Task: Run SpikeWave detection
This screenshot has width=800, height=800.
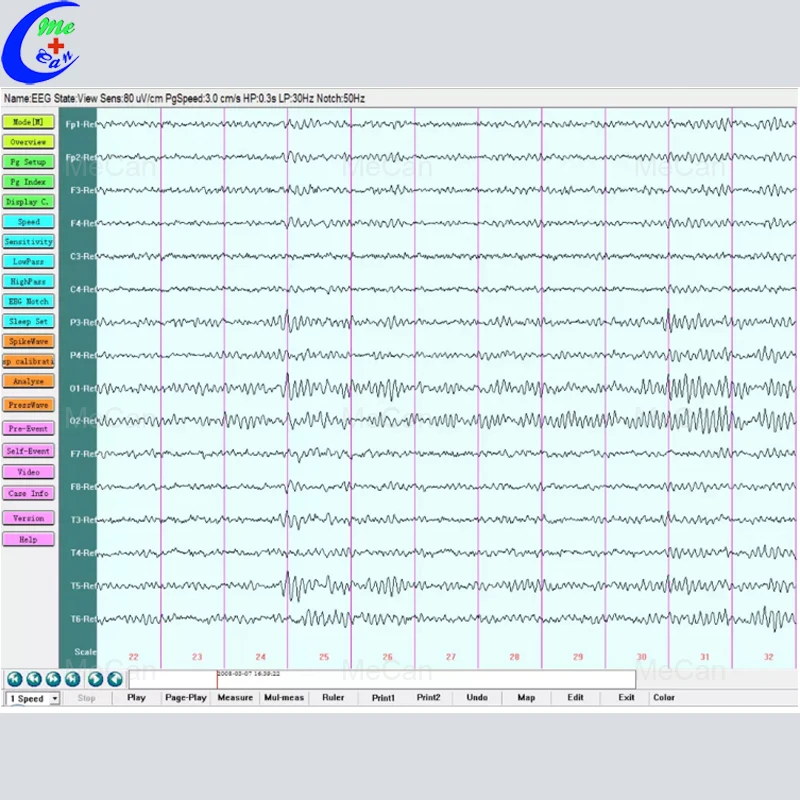Action: click(28, 341)
